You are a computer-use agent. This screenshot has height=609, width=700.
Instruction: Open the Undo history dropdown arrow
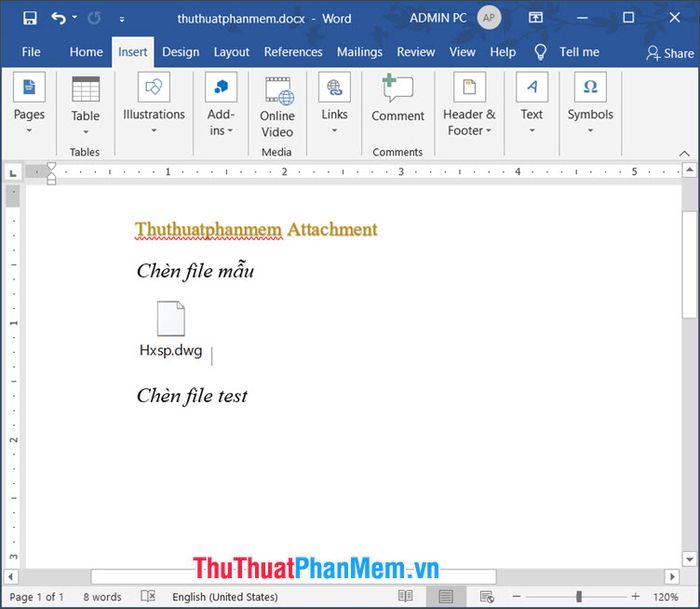(75, 17)
